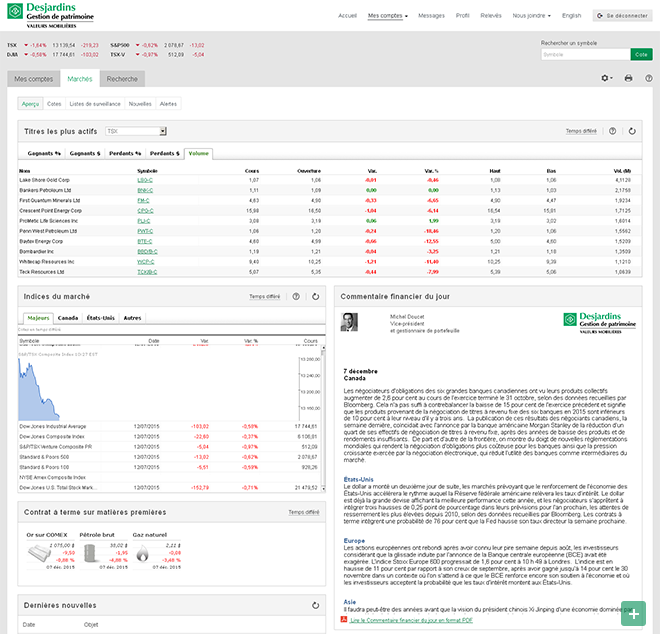This screenshot has width=660, height=634.
Task: Show the Perdants % tab
Action: tap(125, 153)
